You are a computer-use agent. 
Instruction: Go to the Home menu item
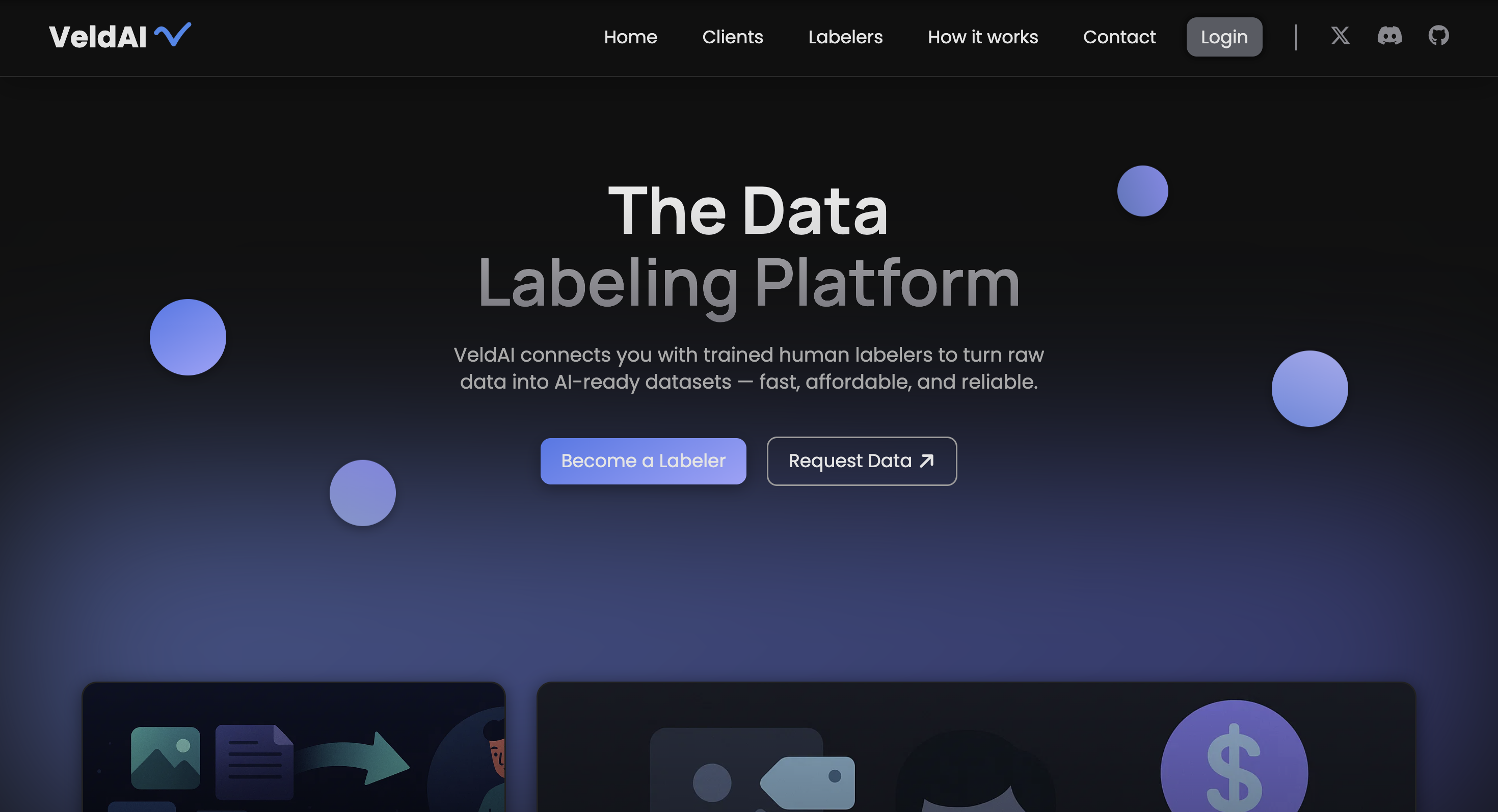tap(630, 37)
